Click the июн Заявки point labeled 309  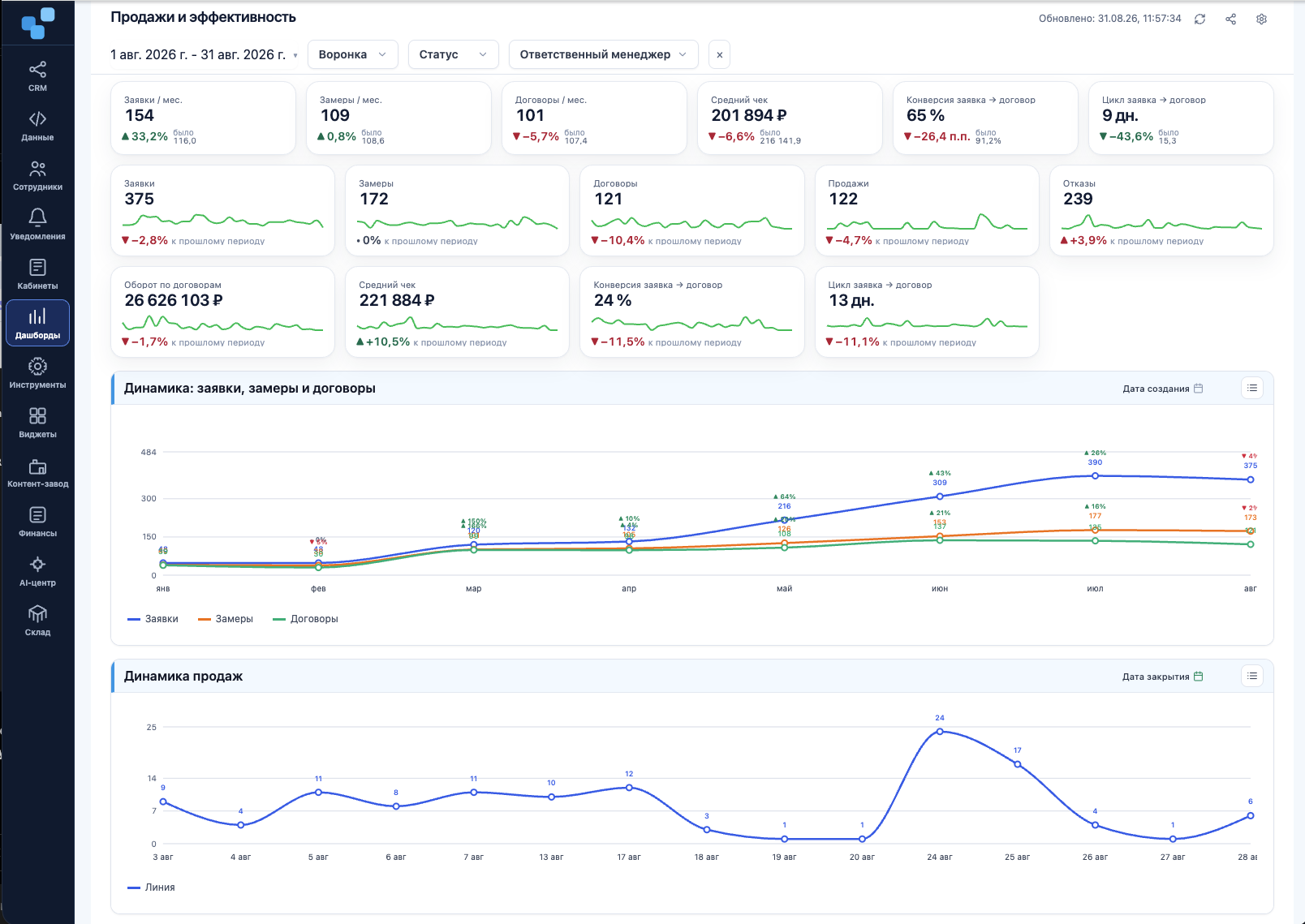pos(940,496)
